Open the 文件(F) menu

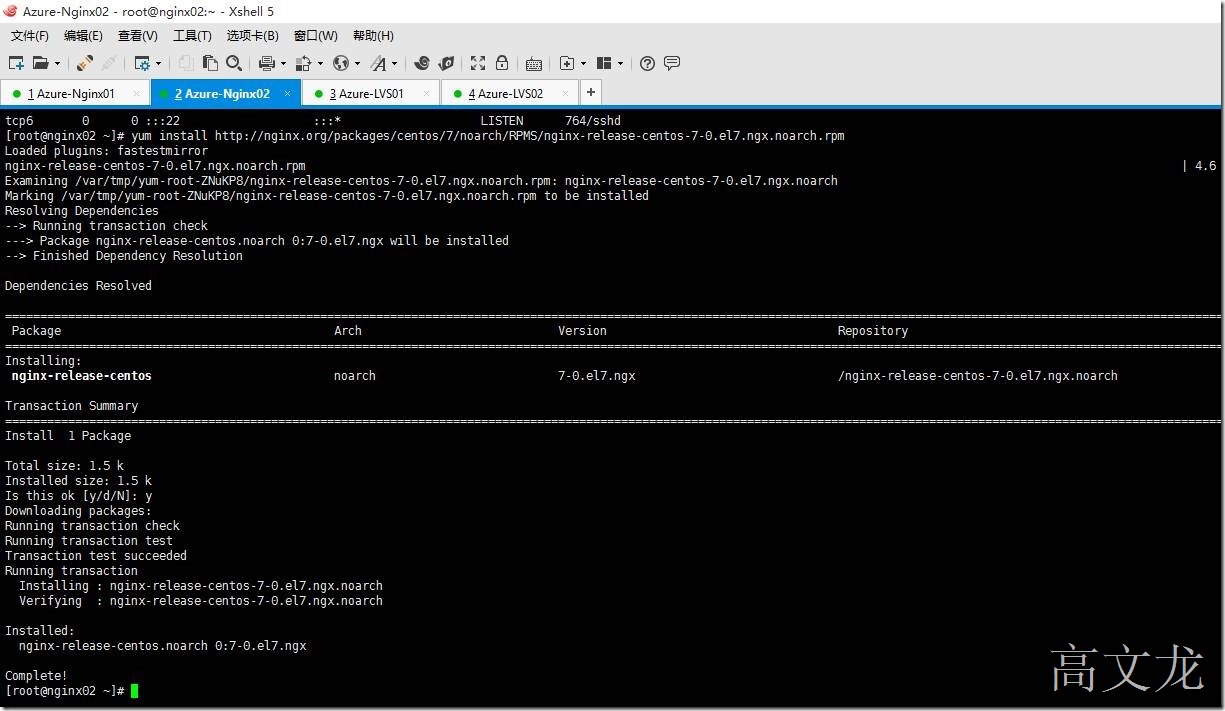[30, 36]
